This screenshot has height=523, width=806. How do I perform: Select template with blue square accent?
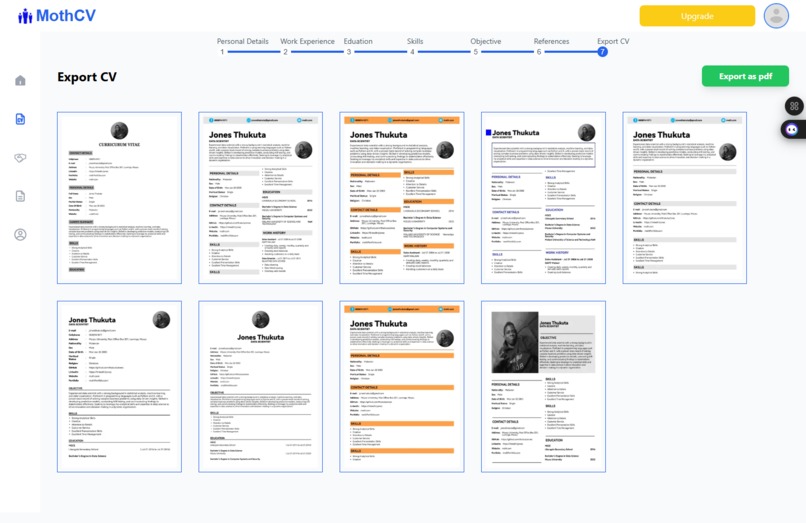(543, 197)
